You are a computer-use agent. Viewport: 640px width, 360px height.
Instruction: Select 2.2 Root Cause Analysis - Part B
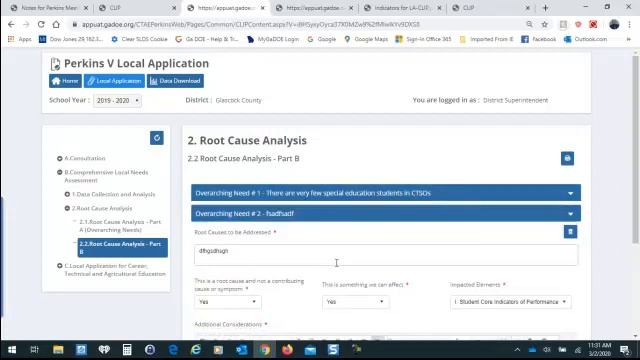click(122, 248)
